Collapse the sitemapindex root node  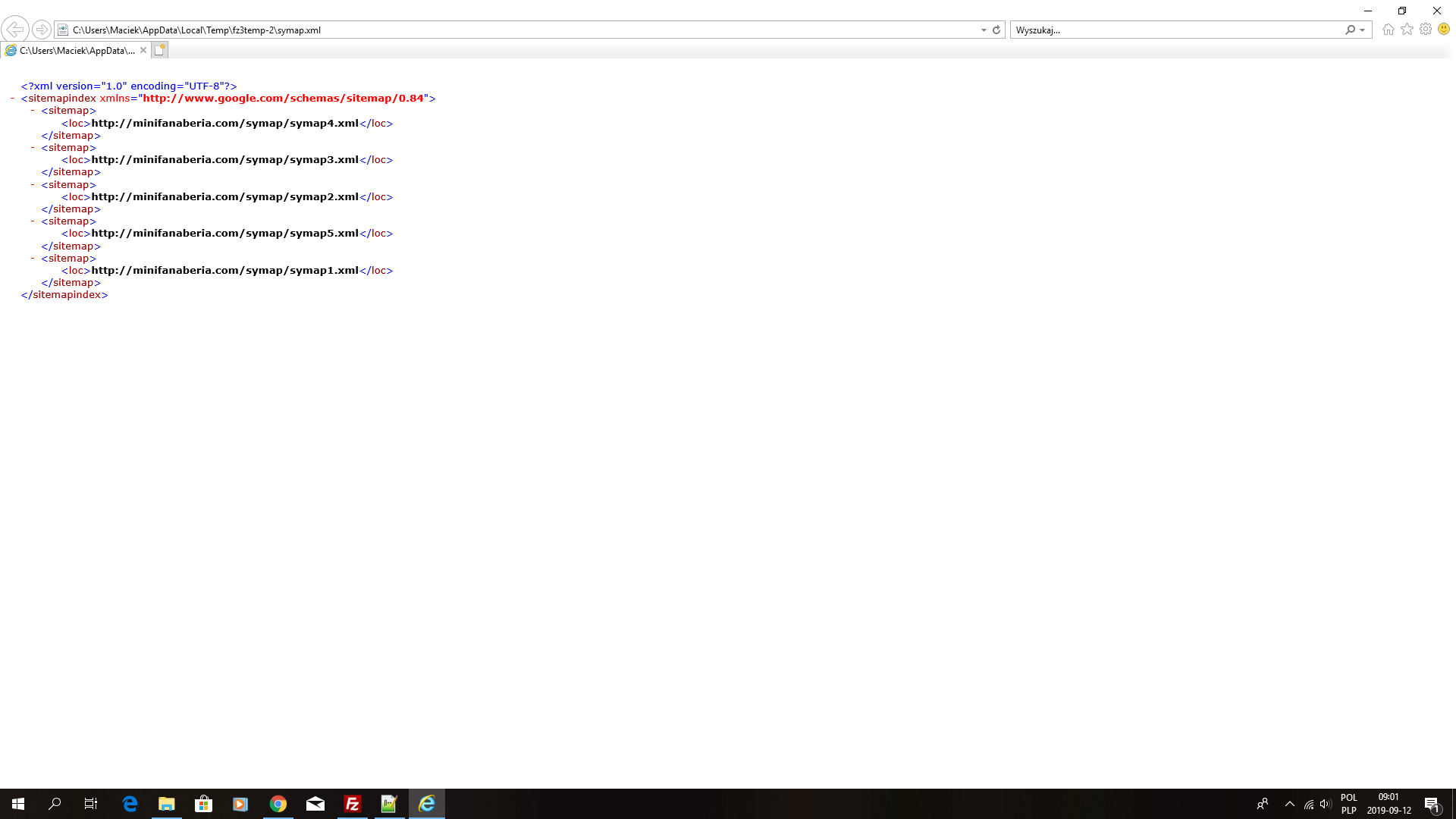13,99
